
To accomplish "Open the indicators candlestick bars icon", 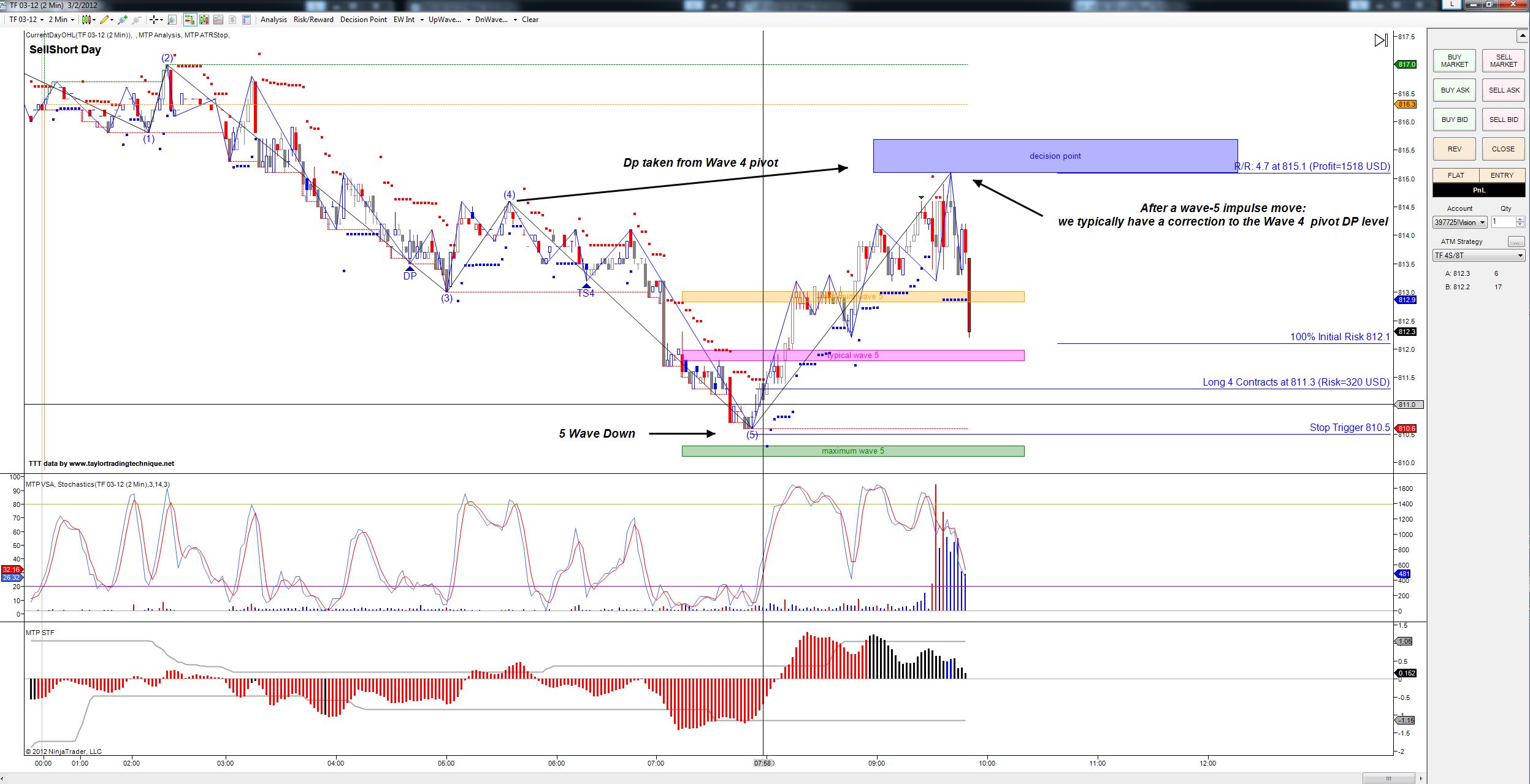I will click(204, 20).
